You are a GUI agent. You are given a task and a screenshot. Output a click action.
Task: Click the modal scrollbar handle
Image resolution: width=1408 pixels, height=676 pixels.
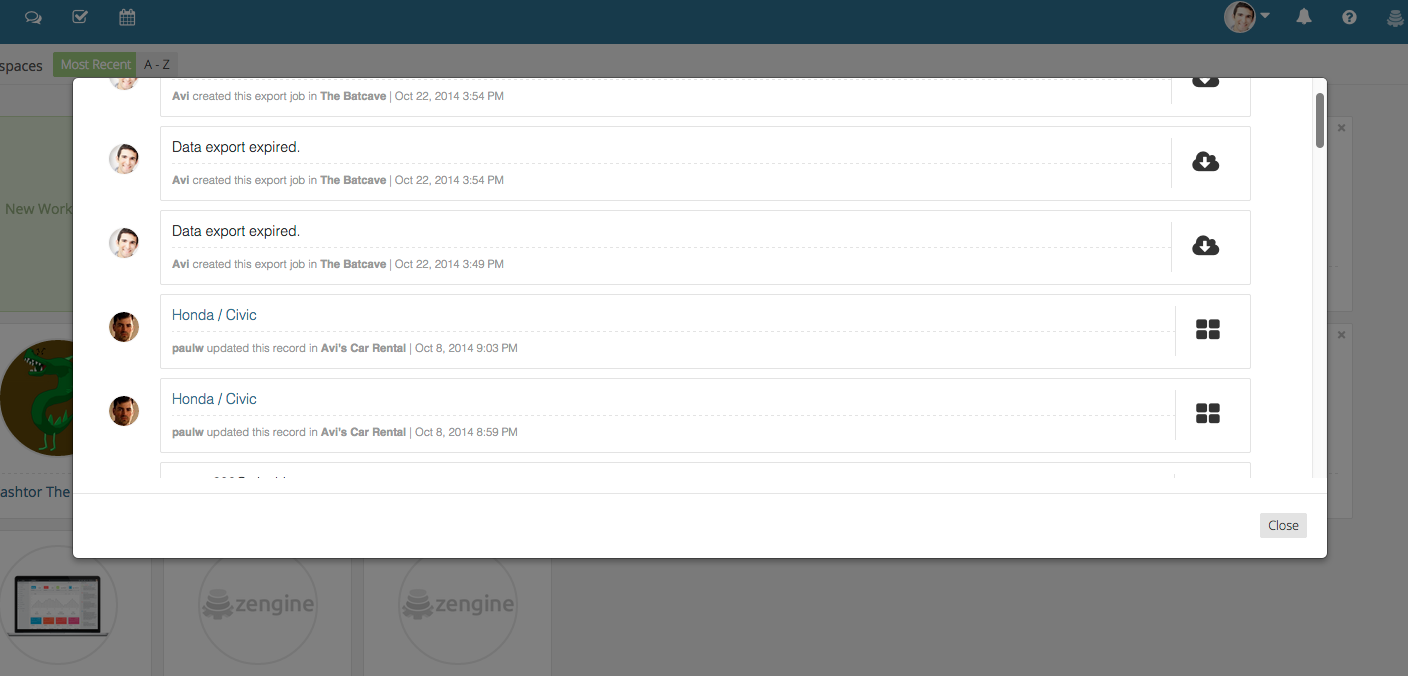1318,120
